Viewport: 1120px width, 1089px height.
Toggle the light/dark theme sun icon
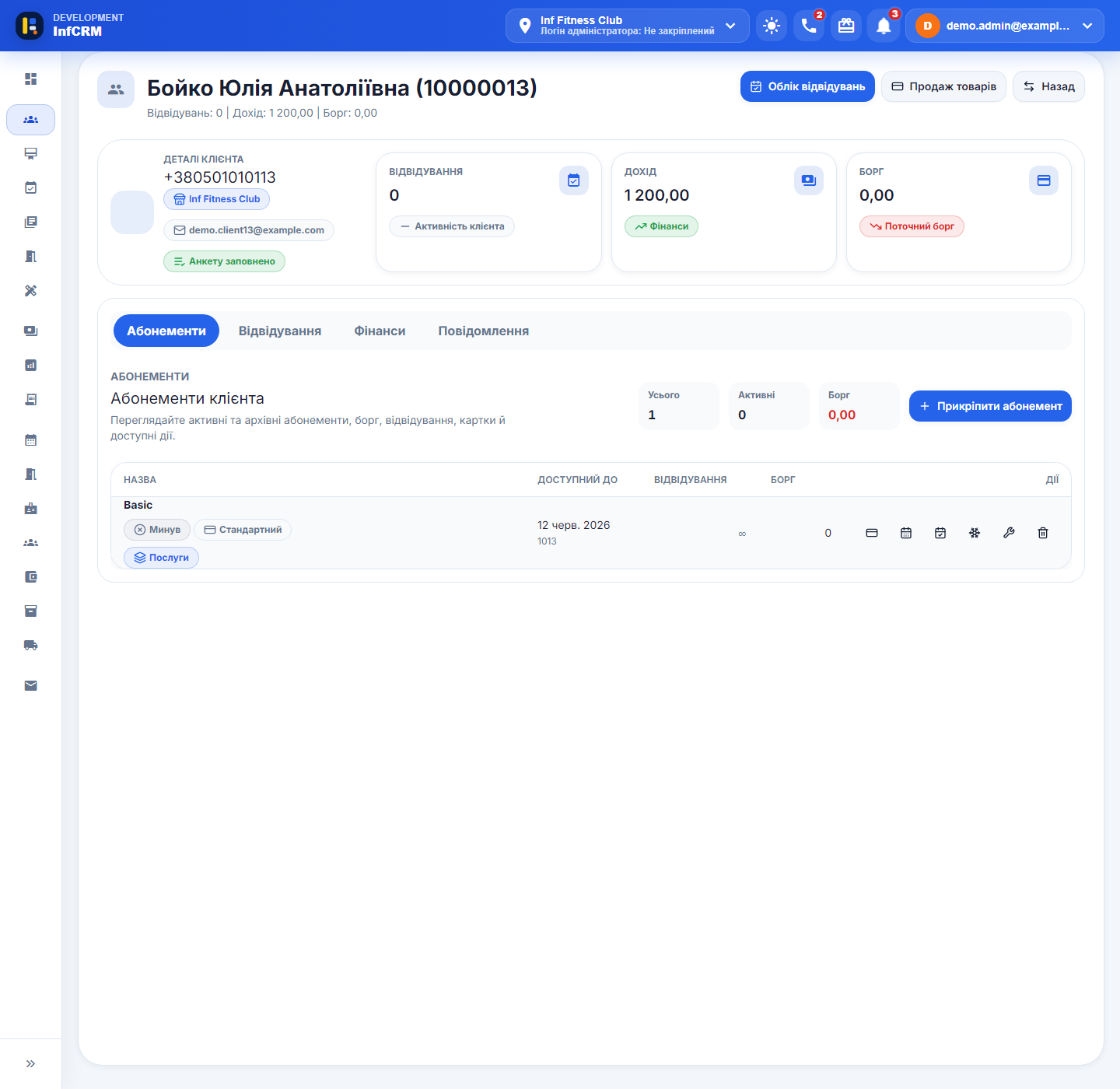772,26
